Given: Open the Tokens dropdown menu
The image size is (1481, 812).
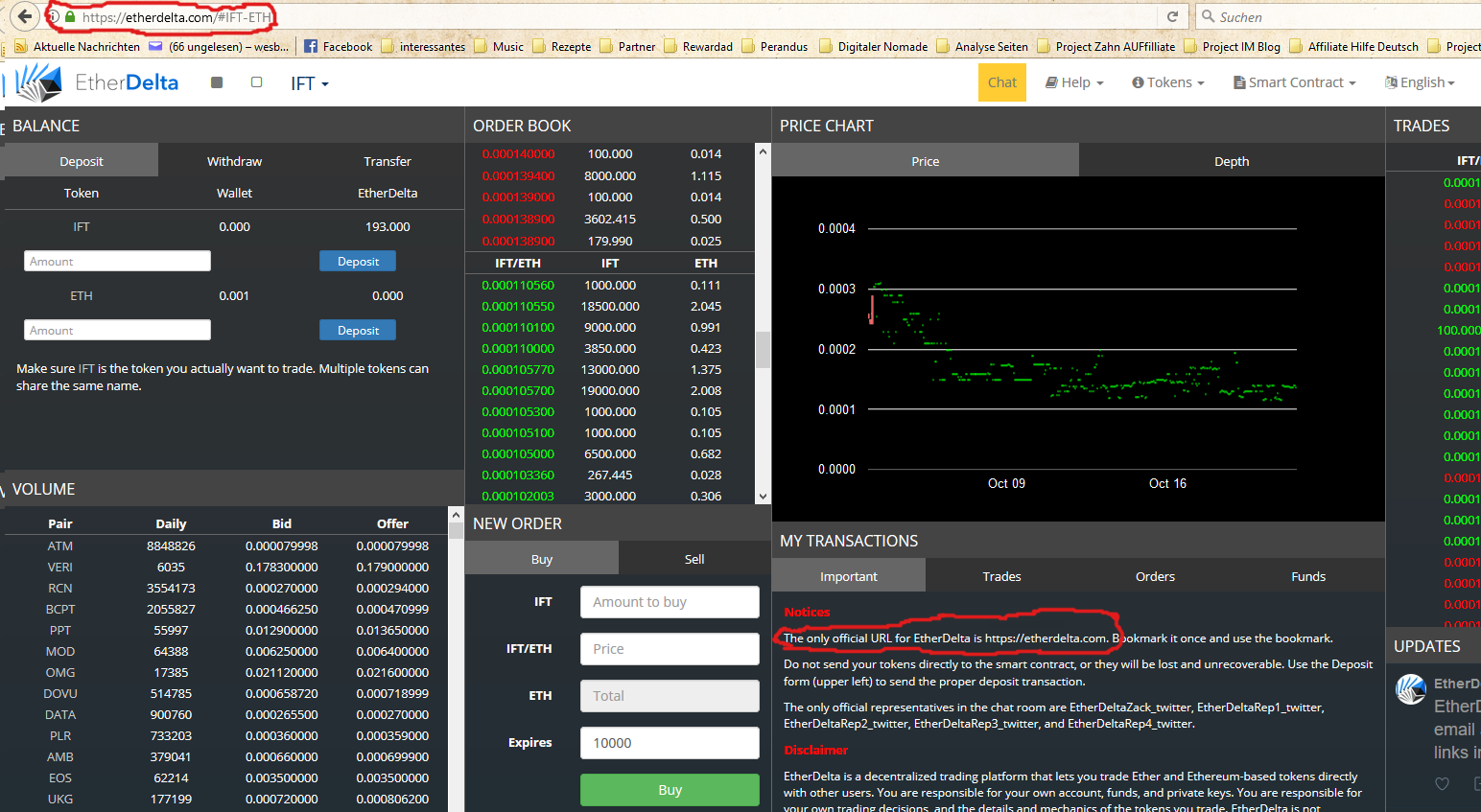Looking at the screenshot, I should click(x=1167, y=82).
